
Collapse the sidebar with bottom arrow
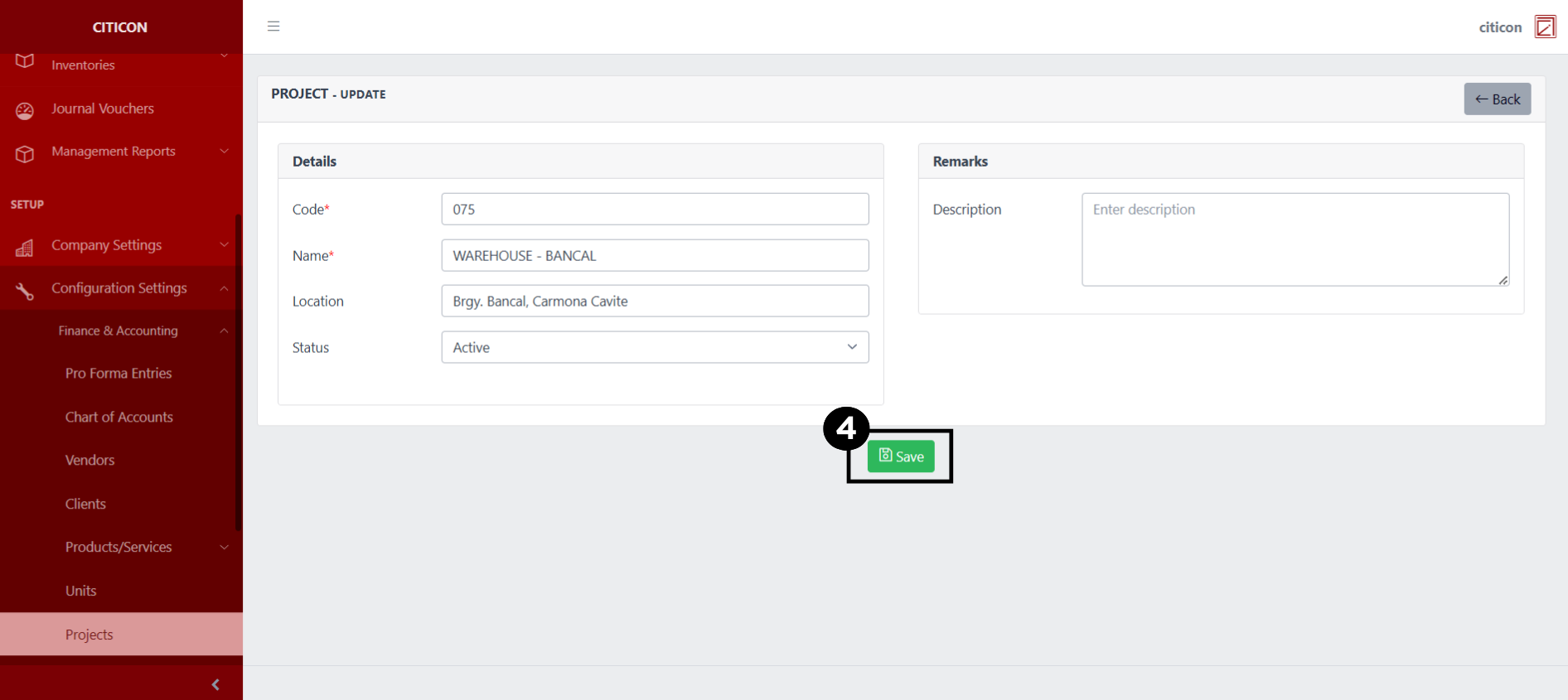(x=215, y=684)
